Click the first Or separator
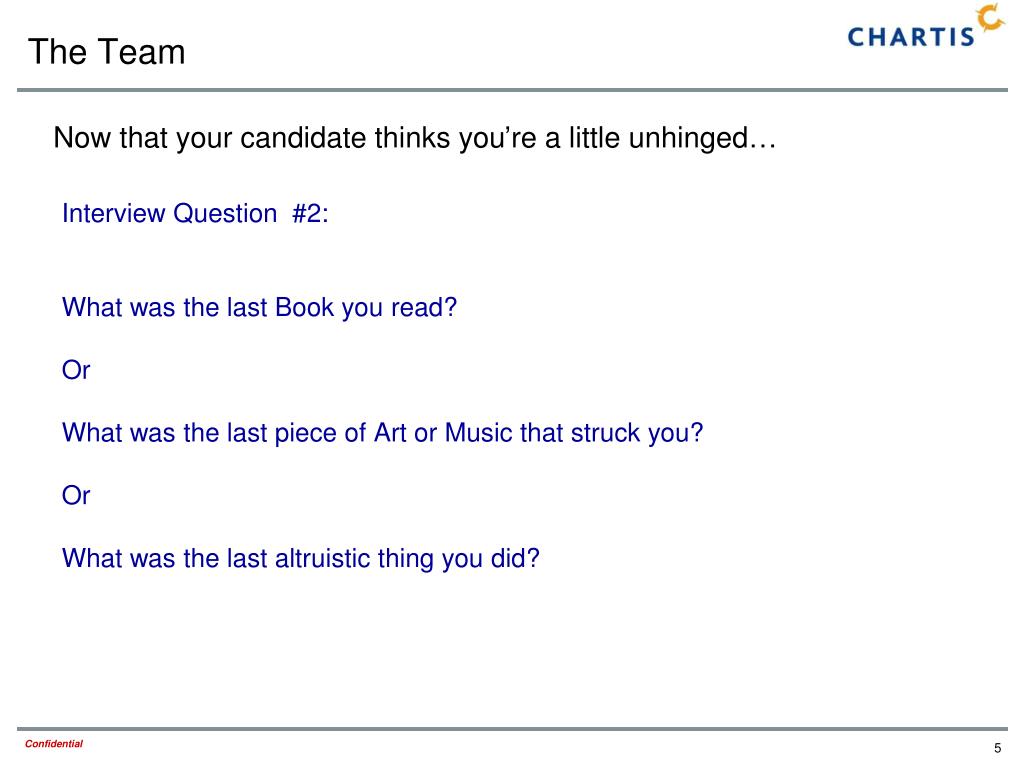Viewport: 1024px width, 768px height. point(76,370)
